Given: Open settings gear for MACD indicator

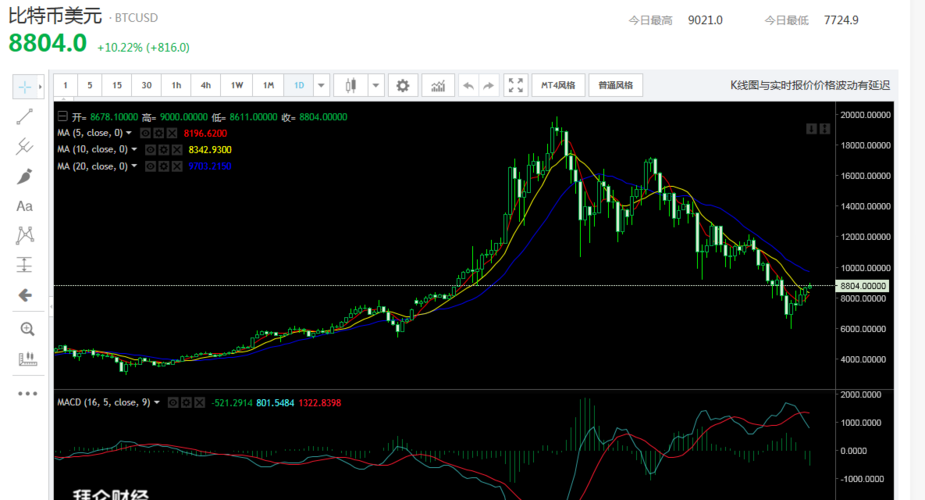Looking at the screenshot, I should 186,403.
